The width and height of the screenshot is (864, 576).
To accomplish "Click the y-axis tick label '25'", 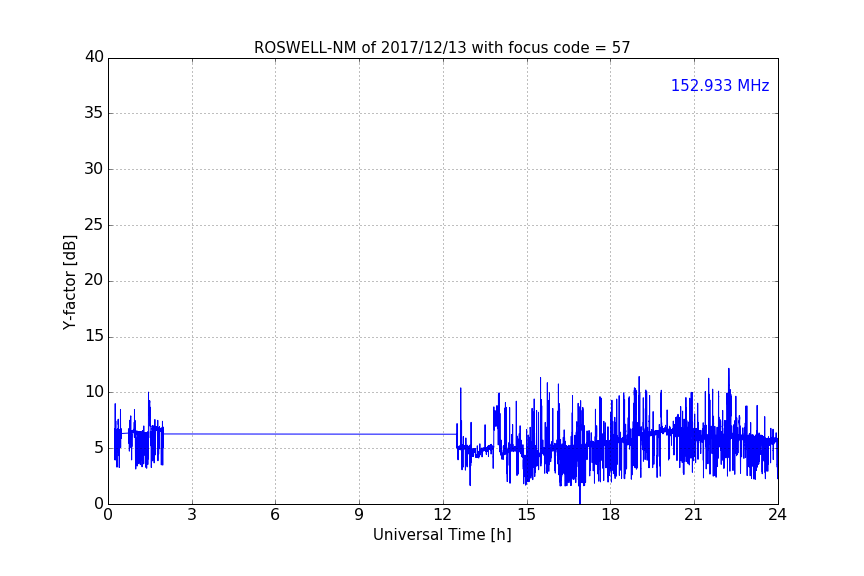I will pyautogui.click(x=94, y=225).
